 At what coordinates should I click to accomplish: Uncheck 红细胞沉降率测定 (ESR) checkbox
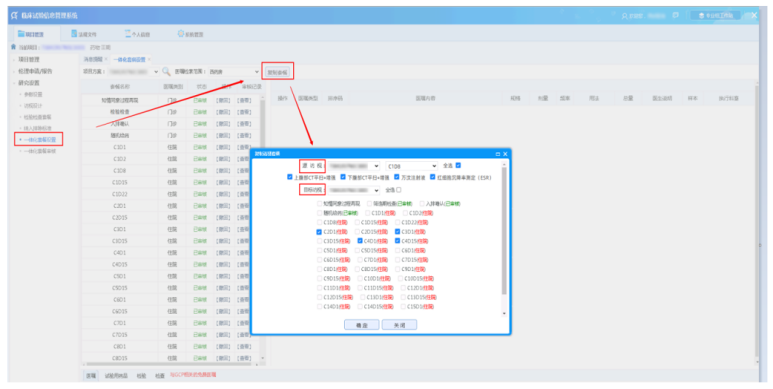[x=432, y=177]
